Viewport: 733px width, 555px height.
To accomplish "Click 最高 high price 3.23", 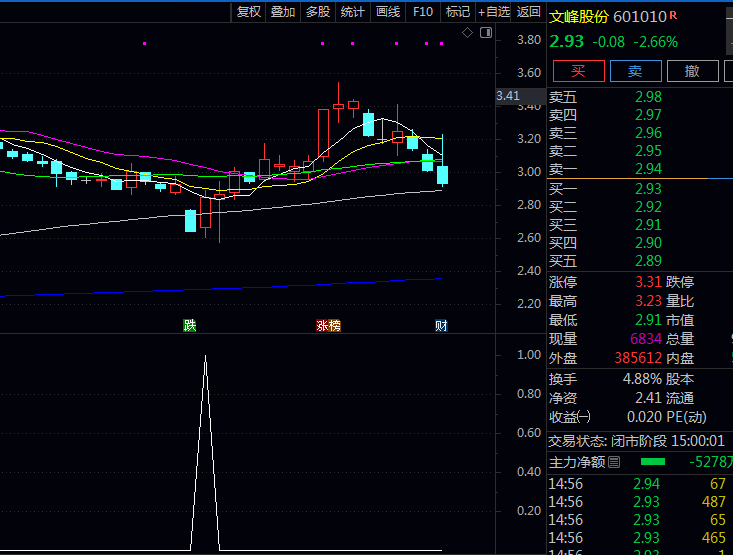I will 648,301.
